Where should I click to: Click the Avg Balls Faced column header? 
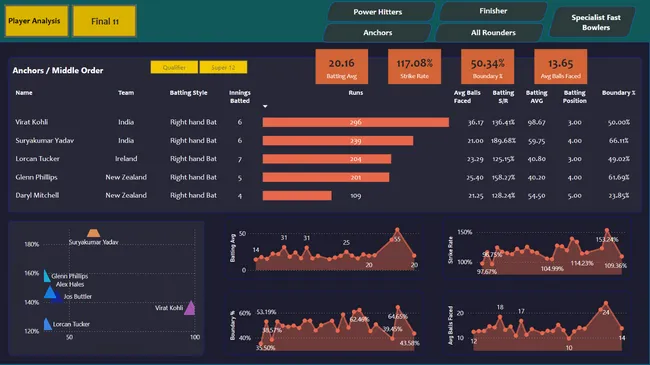point(467,97)
